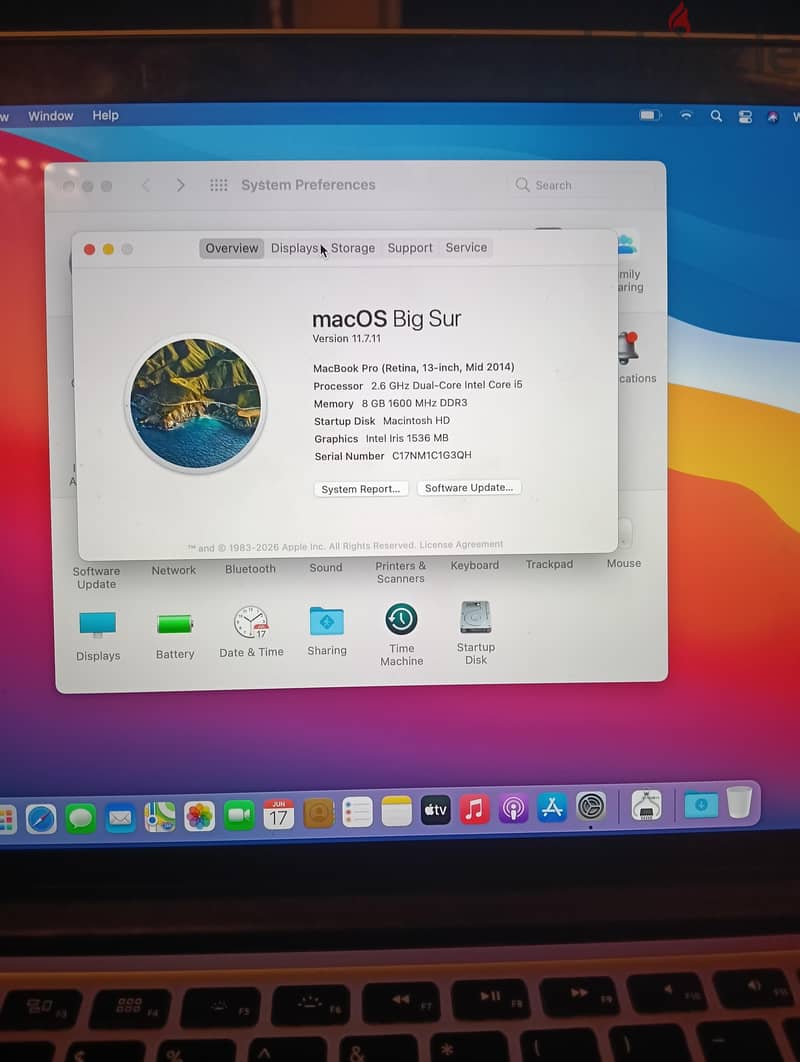
Task: Open Reminders from the Dock
Action: tap(357, 812)
